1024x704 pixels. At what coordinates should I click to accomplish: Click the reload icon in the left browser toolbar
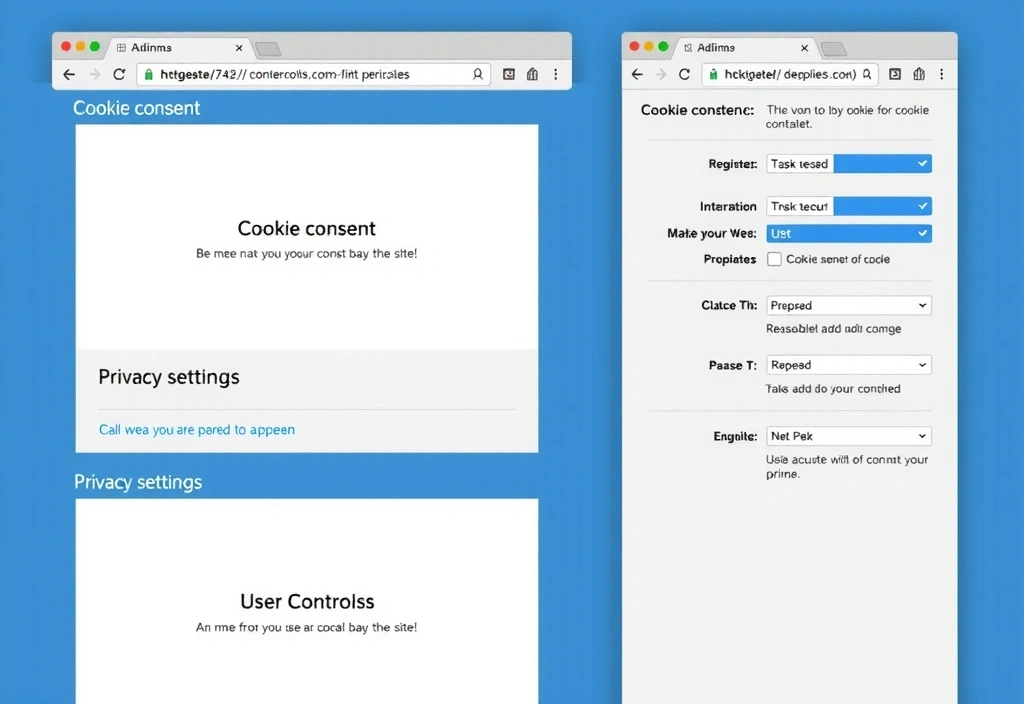[119, 74]
